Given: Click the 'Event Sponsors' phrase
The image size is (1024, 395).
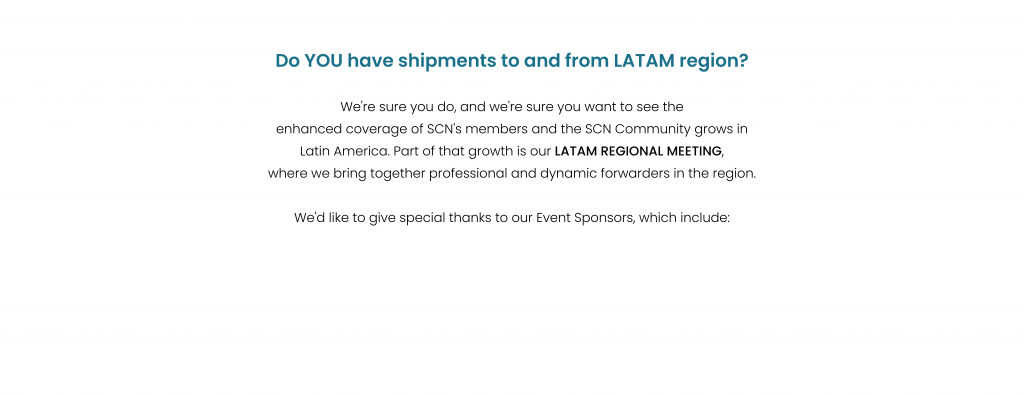Looking at the screenshot, I should click(x=585, y=218).
